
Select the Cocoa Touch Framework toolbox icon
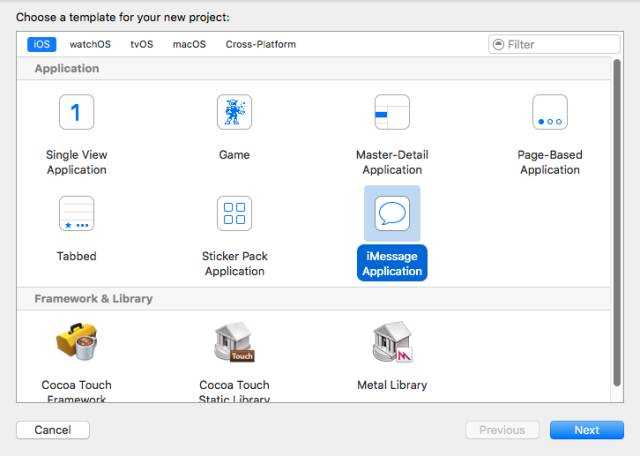coord(76,343)
